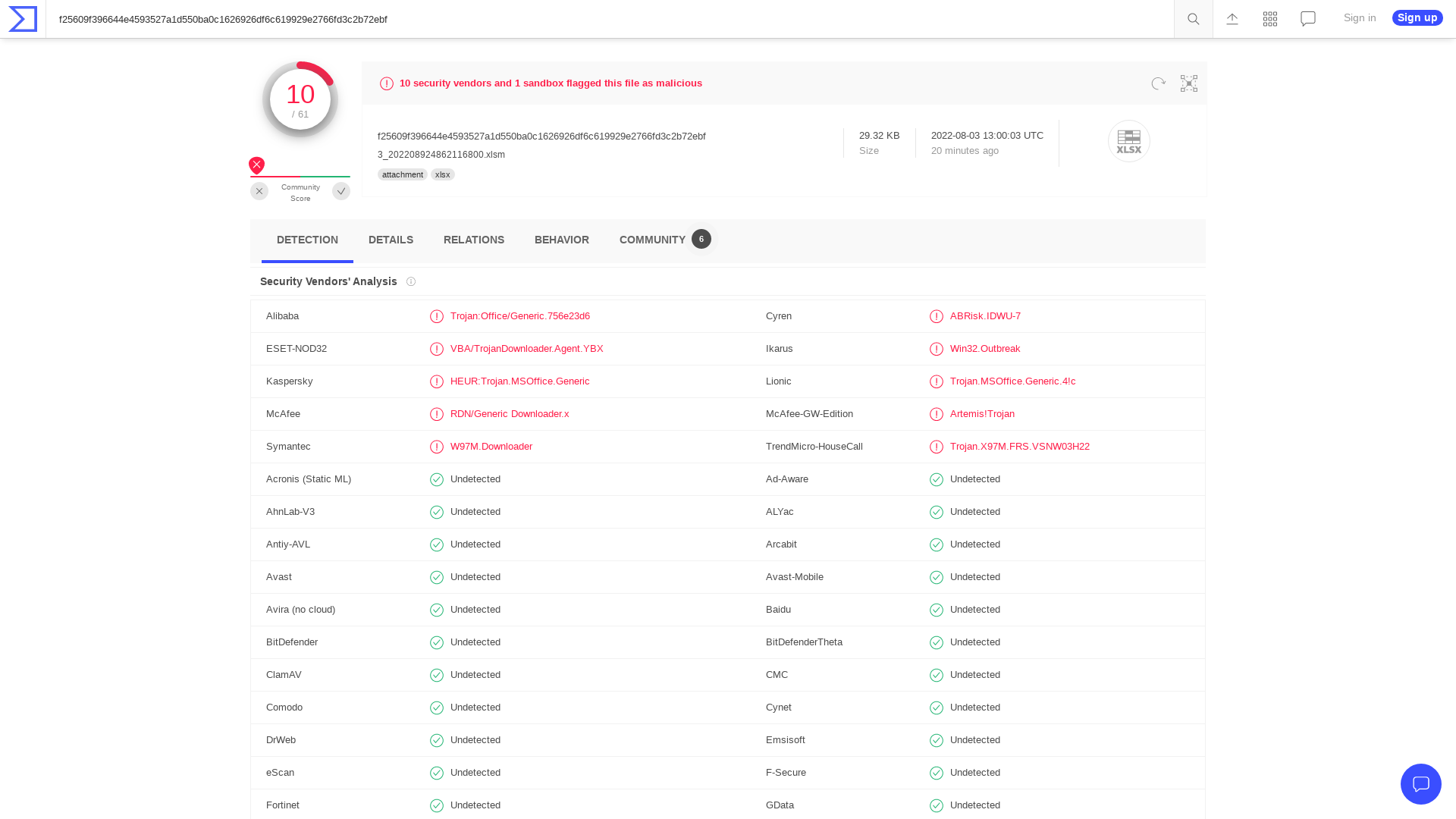This screenshot has width=1456, height=819.
Task: Open VT Graph with the crosshair icon
Action: coord(1188,83)
